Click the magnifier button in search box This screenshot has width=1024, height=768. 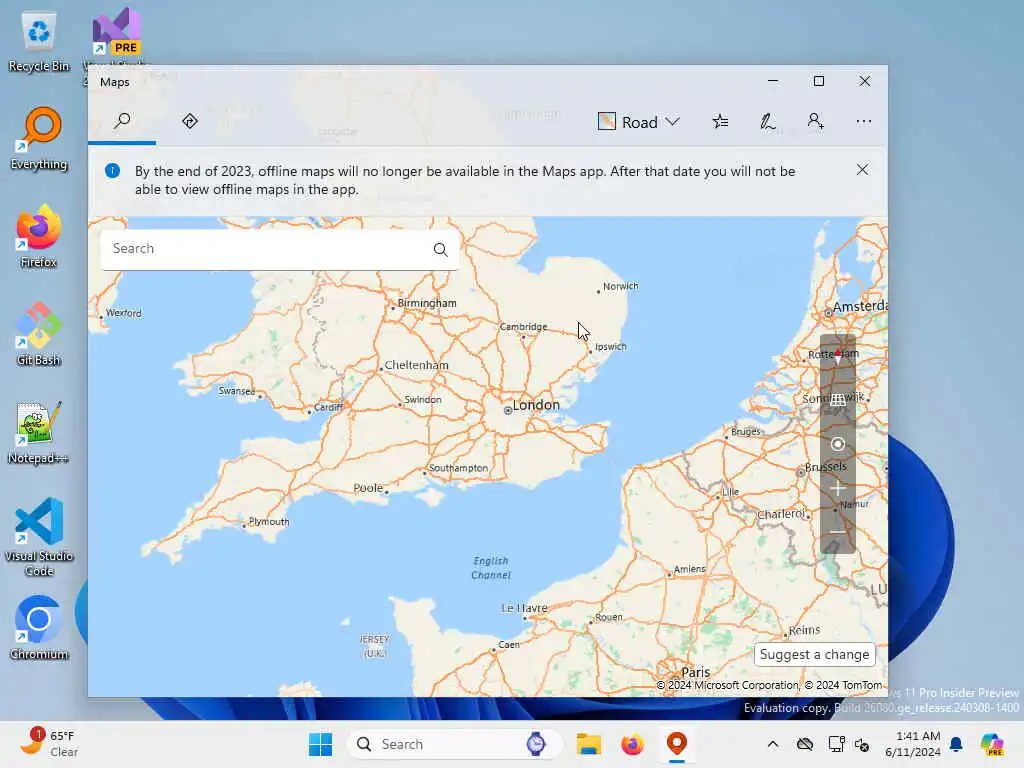(x=441, y=249)
